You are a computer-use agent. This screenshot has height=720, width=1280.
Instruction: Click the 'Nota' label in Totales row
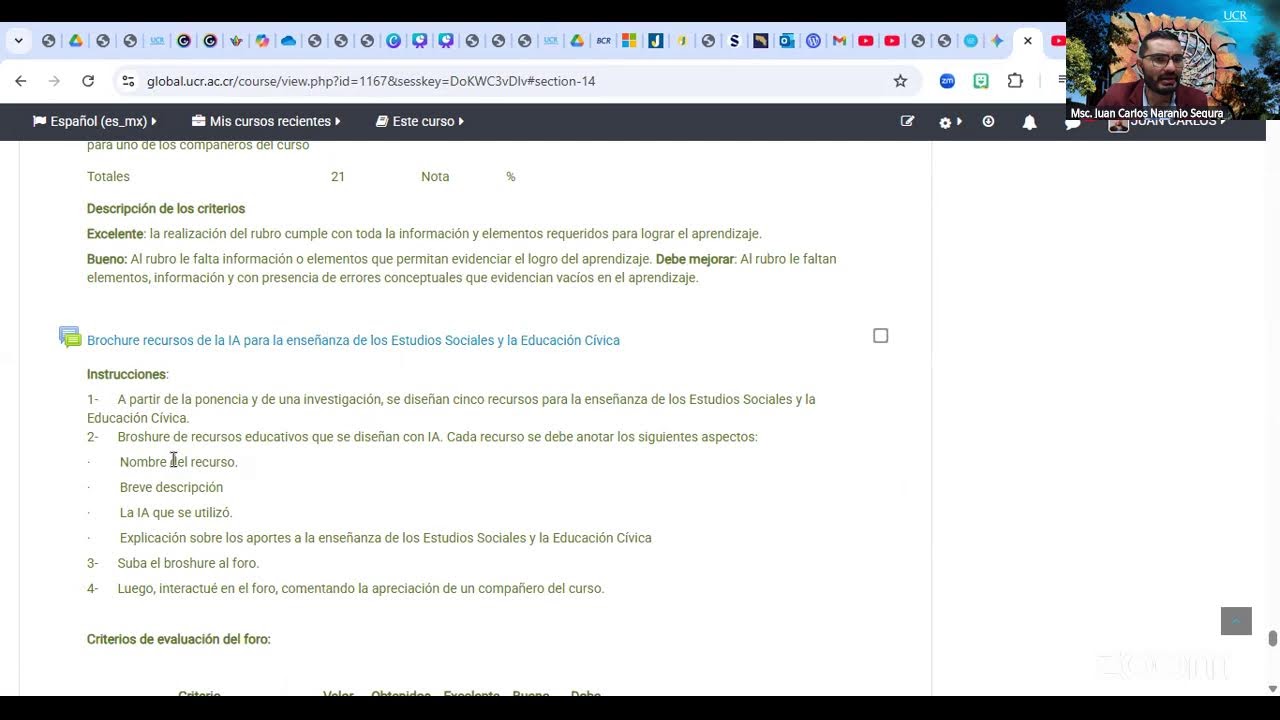tap(435, 176)
